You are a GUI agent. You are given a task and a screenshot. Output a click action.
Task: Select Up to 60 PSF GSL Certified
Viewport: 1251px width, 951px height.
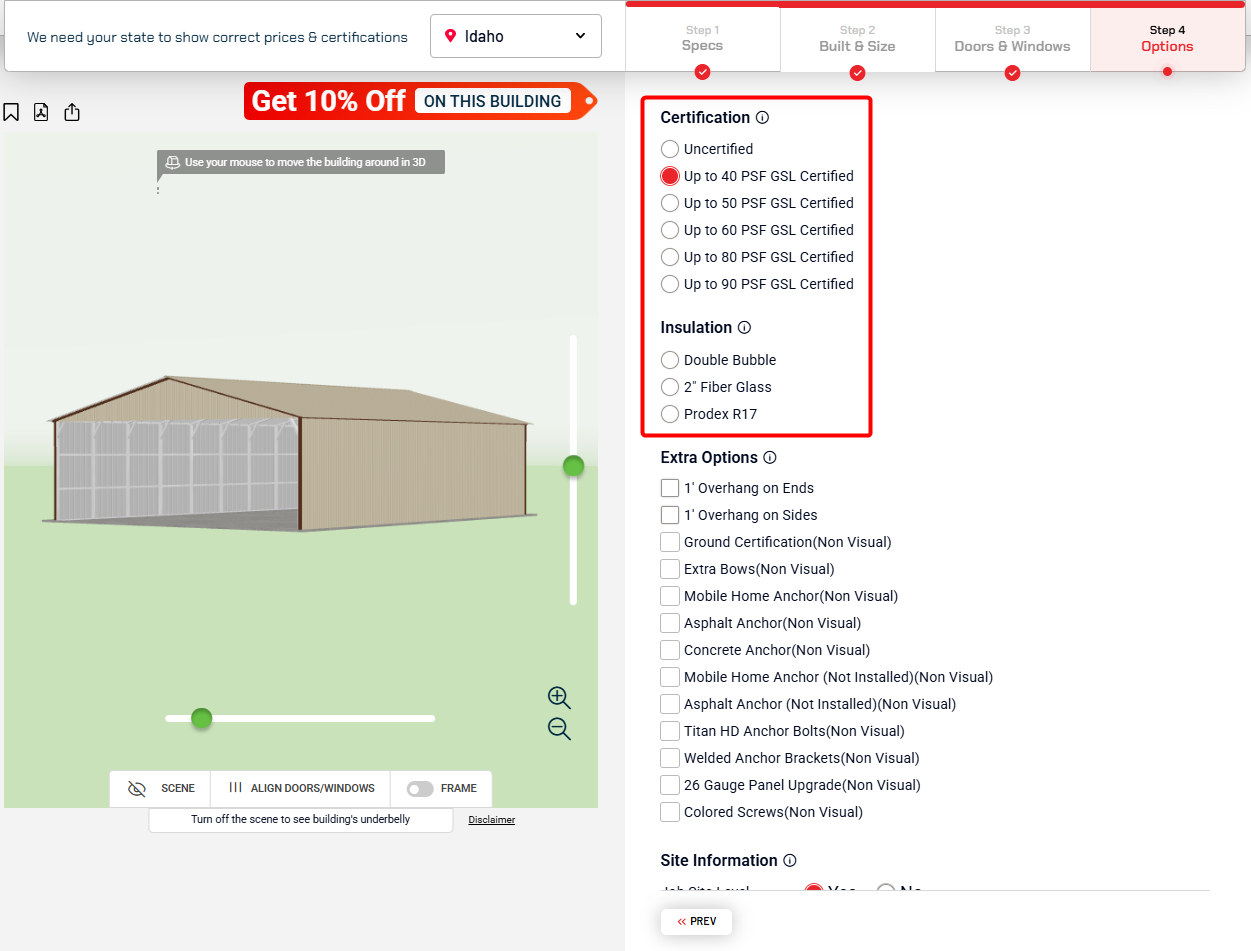(x=670, y=230)
